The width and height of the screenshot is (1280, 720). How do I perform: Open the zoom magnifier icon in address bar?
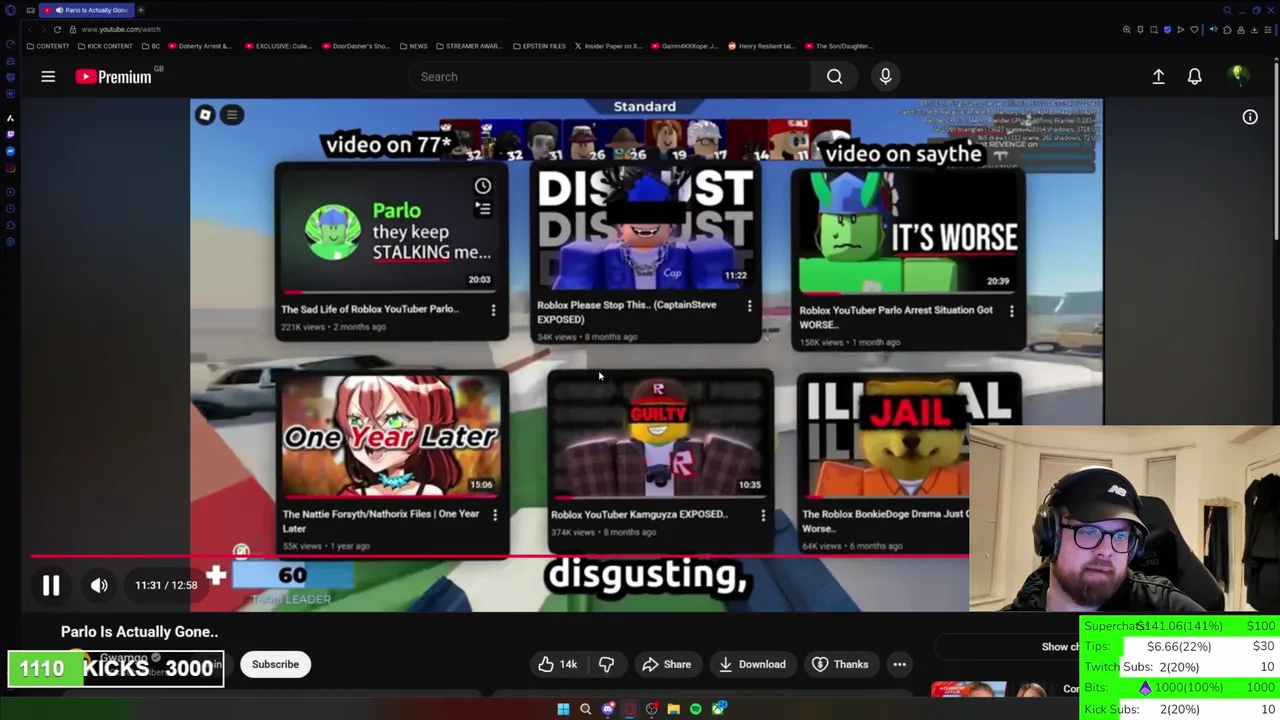tap(1127, 30)
